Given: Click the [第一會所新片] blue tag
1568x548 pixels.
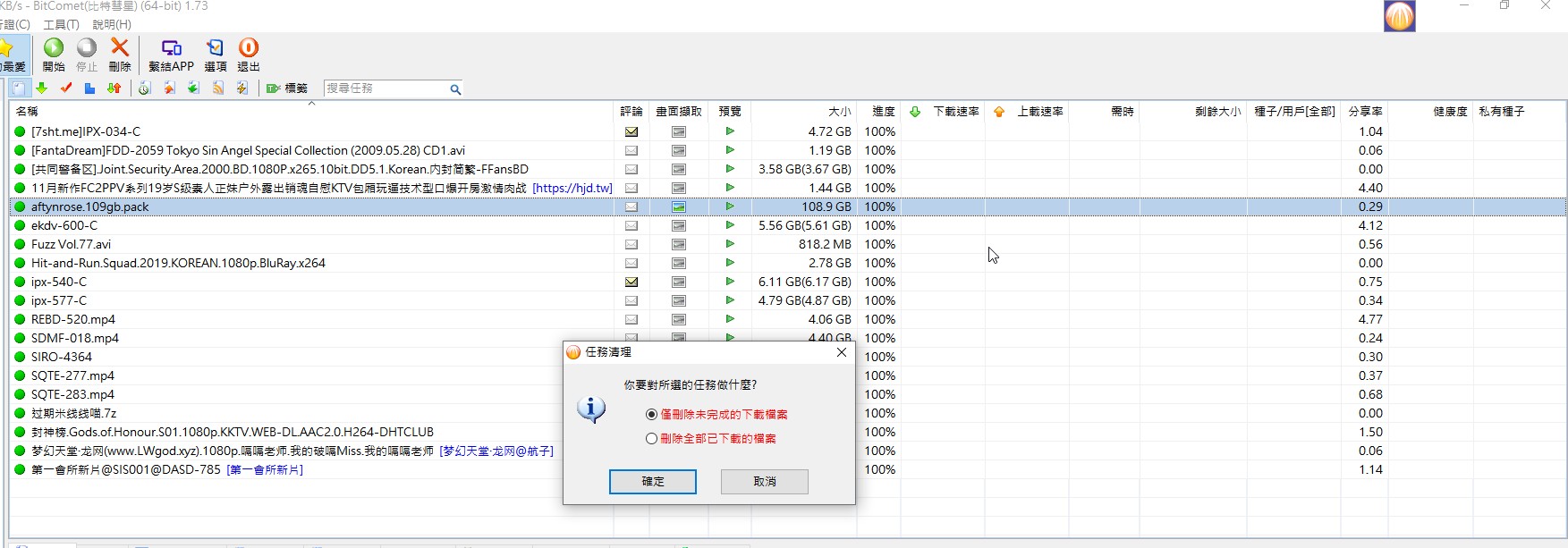Looking at the screenshot, I should 265,469.
